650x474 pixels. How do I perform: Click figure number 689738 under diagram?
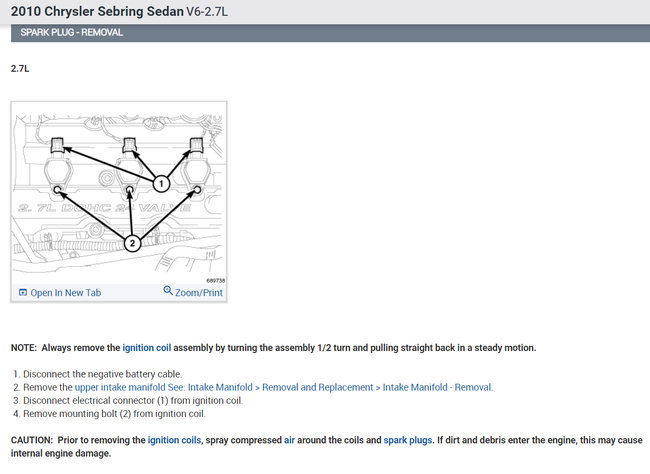point(214,281)
